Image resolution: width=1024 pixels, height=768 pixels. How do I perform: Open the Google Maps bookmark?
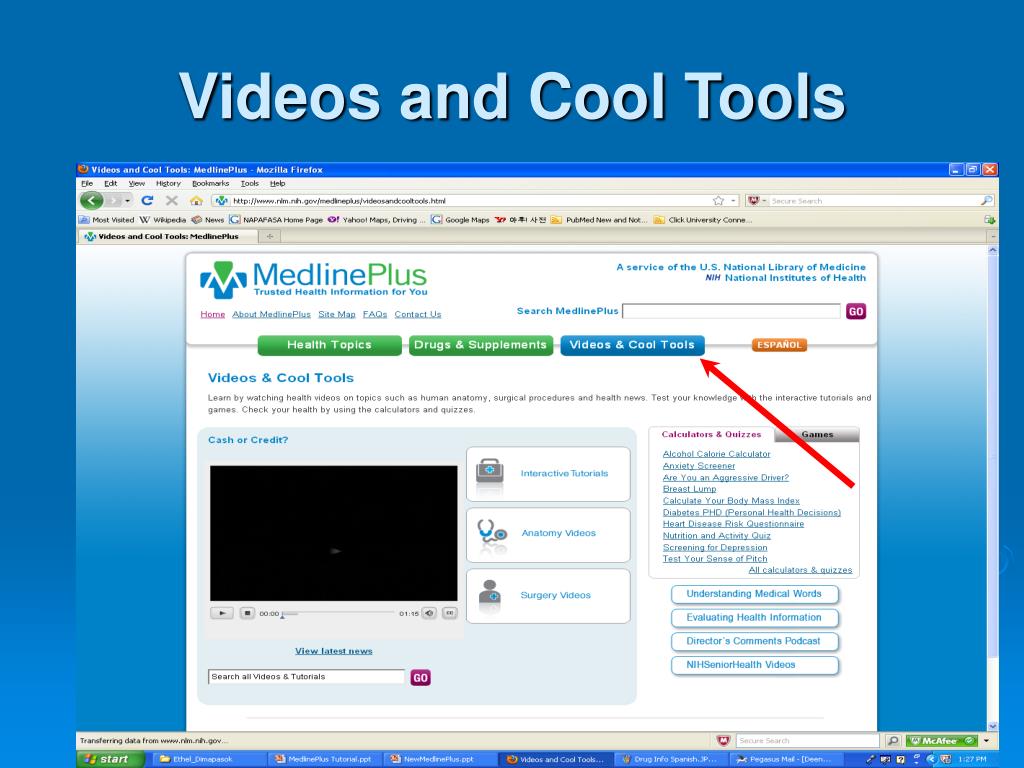pyautogui.click(x=460, y=220)
